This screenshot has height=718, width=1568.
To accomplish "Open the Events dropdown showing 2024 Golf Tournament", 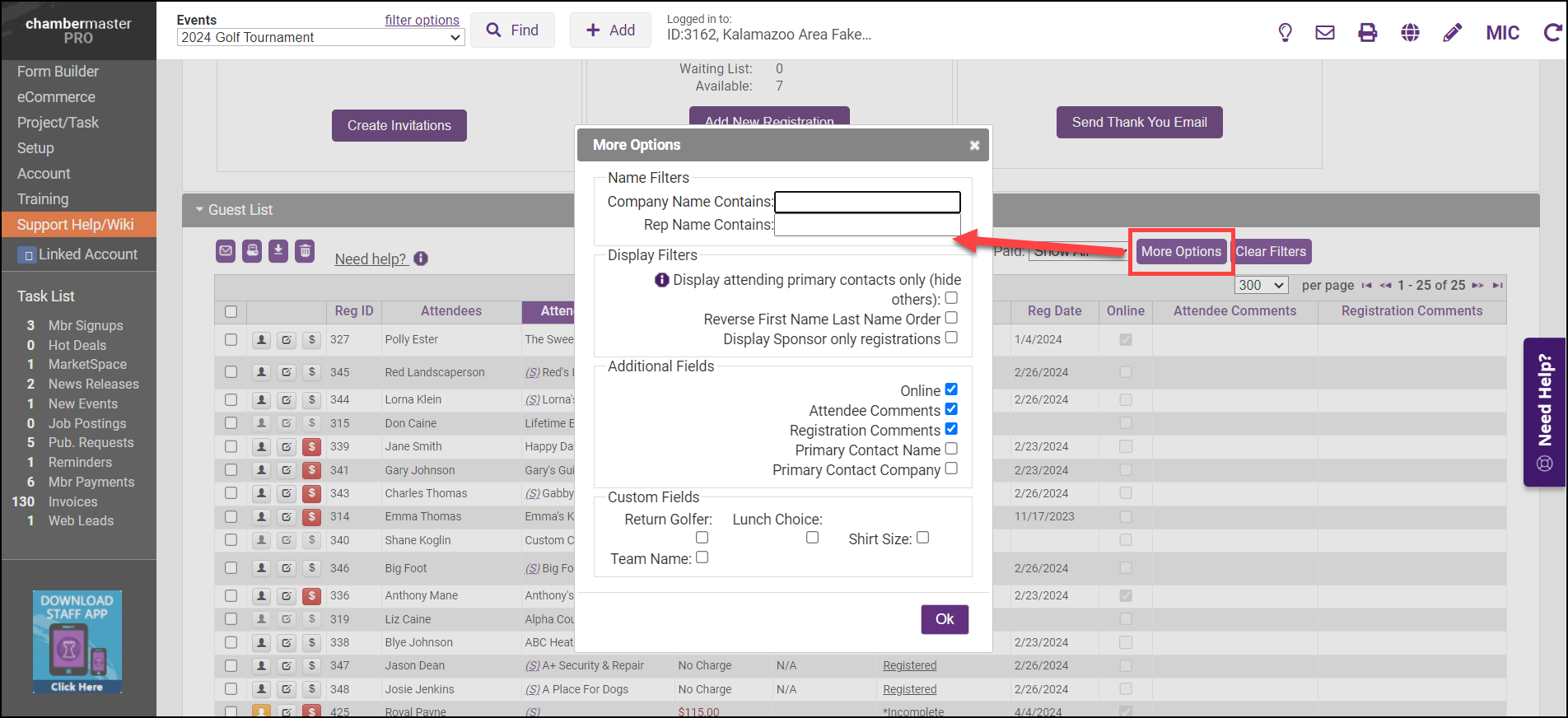I will 320,38.
